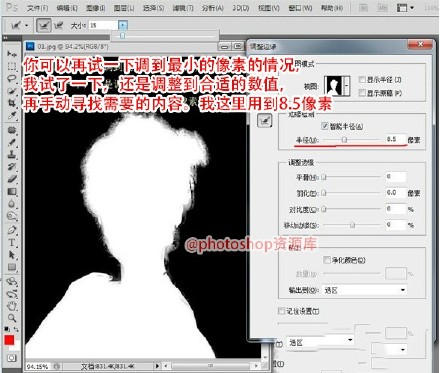
Task: Click the 移动边缘 shift edge slider
Action: [351, 225]
